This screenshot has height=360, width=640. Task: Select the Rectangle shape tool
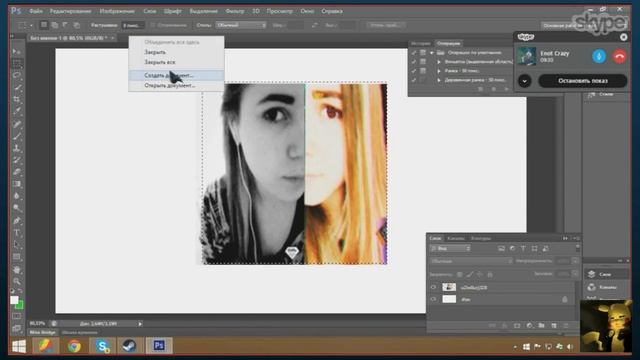tap(17, 257)
